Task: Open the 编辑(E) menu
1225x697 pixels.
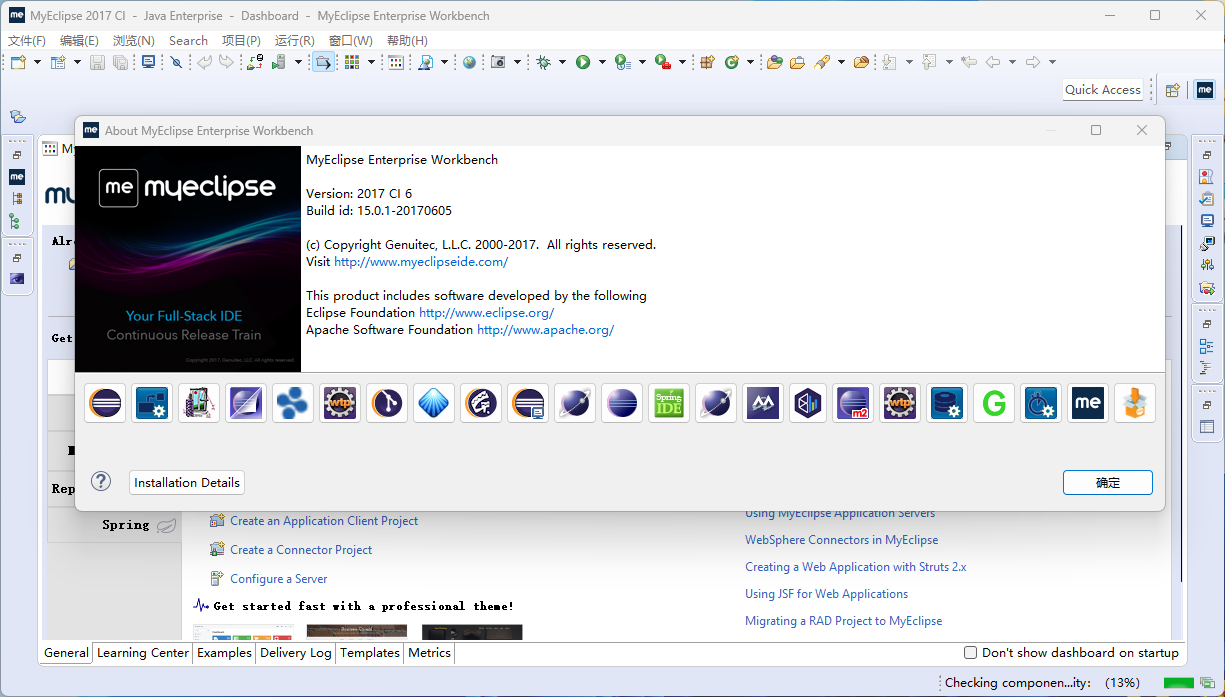Action: tap(79, 41)
